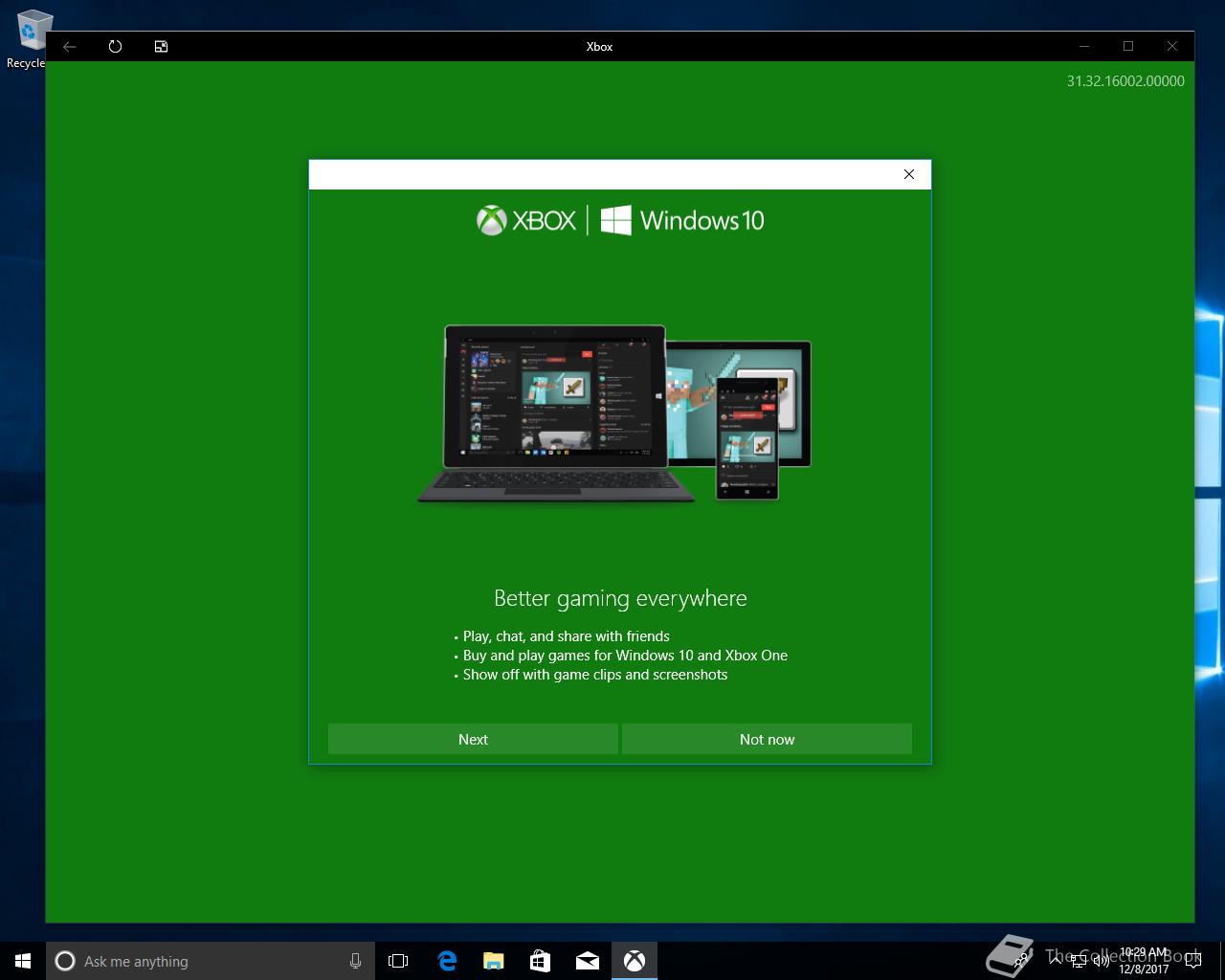
Task: Open Task View from the taskbar
Action: pyautogui.click(x=398, y=961)
